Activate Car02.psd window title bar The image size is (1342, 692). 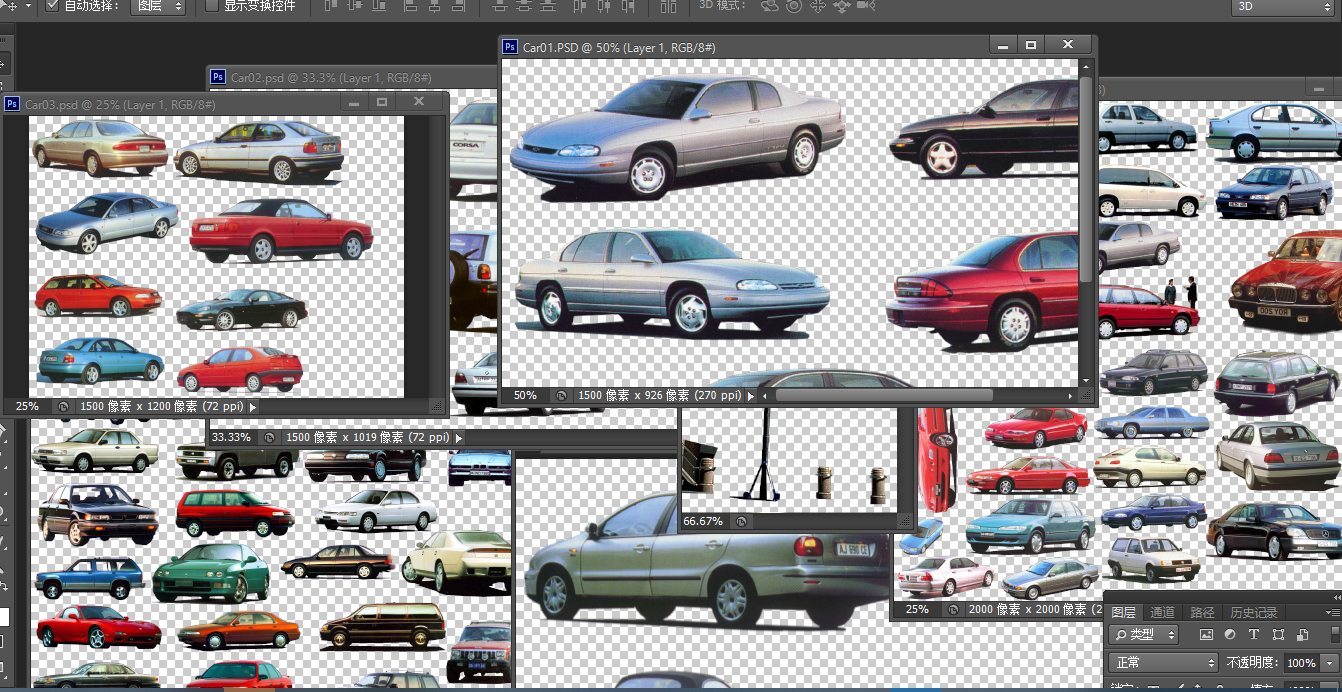[352, 77]
